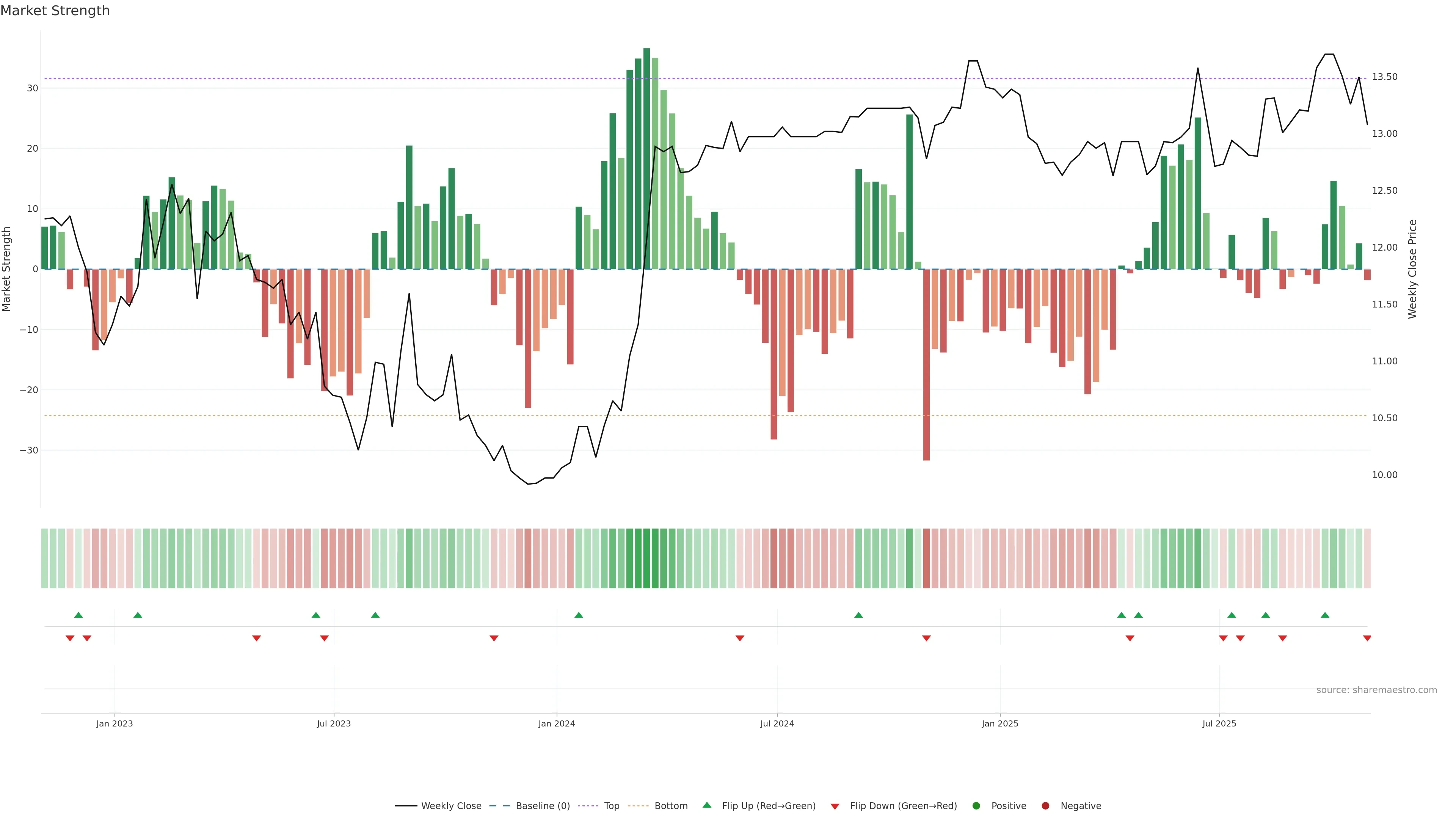
Task: Click the Jan 2023 x-axis label
Action: point(114,723)
